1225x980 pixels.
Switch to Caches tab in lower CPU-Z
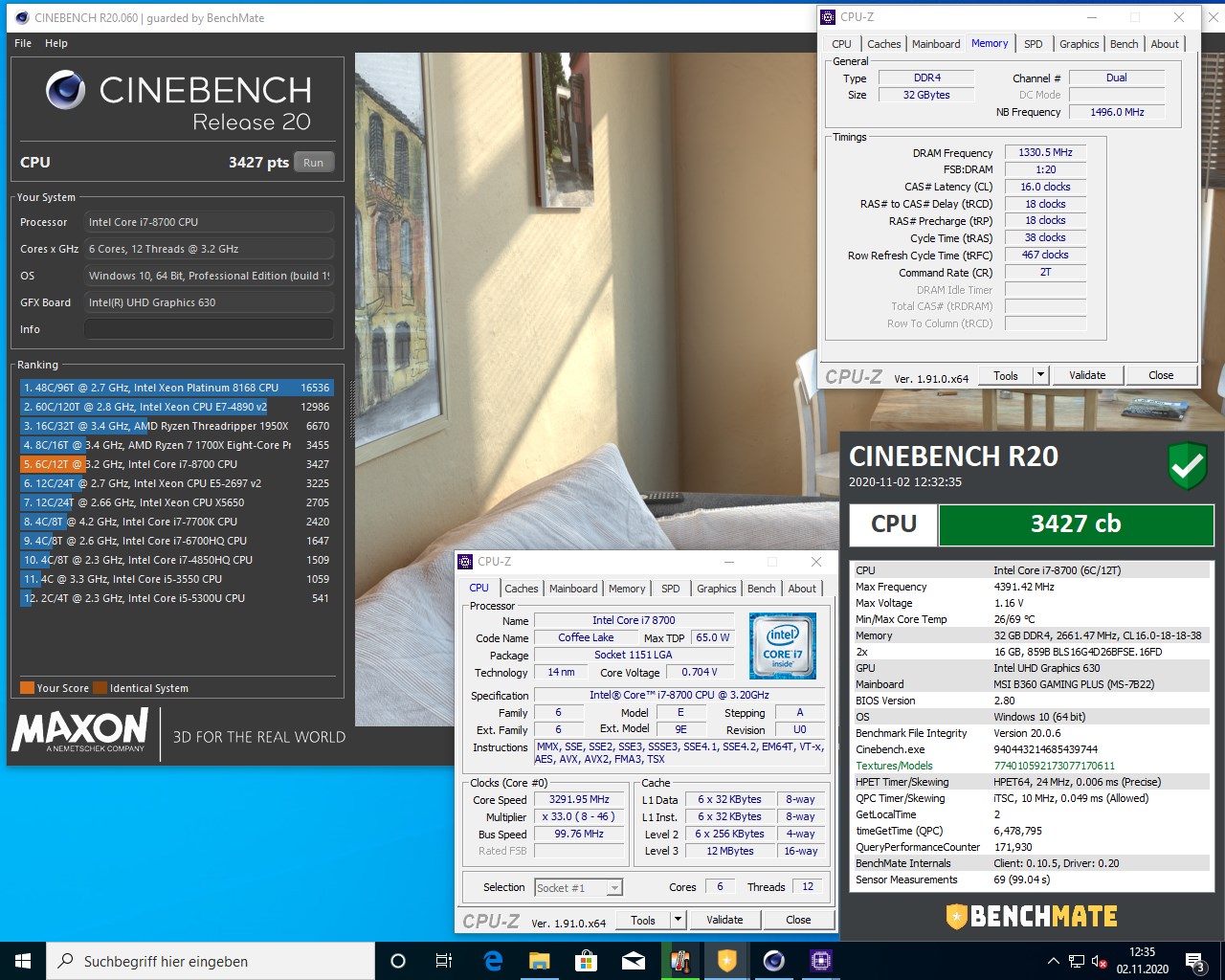(522, 589)
